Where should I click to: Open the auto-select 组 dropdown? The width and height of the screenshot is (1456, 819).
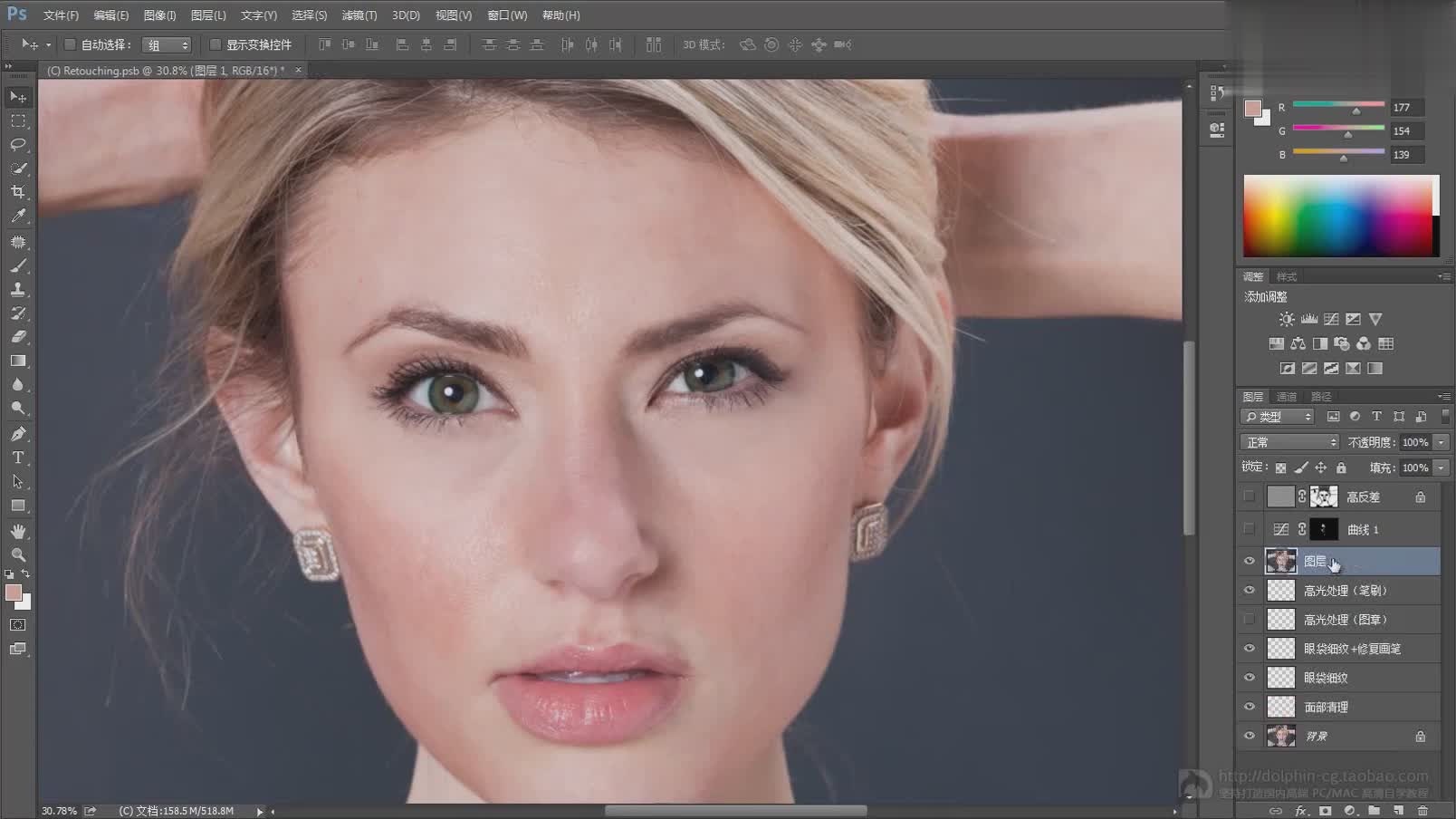[x=167, y=45]
